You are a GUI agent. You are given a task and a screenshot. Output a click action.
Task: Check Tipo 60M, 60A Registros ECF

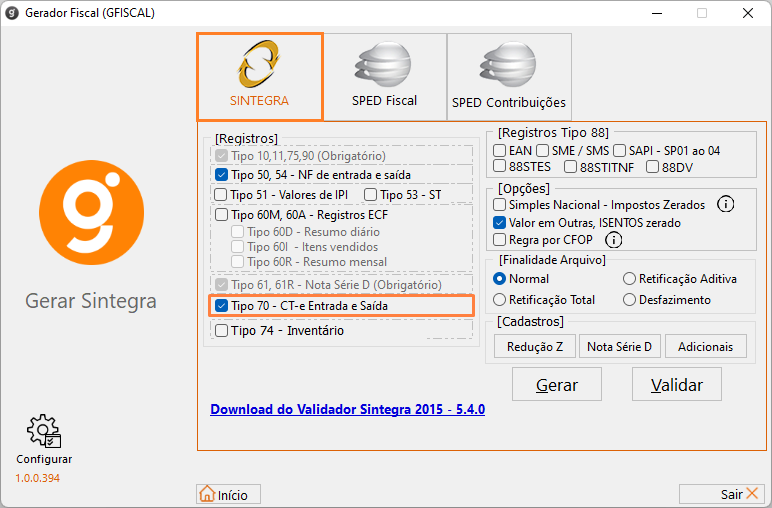(x=222, y=215)
